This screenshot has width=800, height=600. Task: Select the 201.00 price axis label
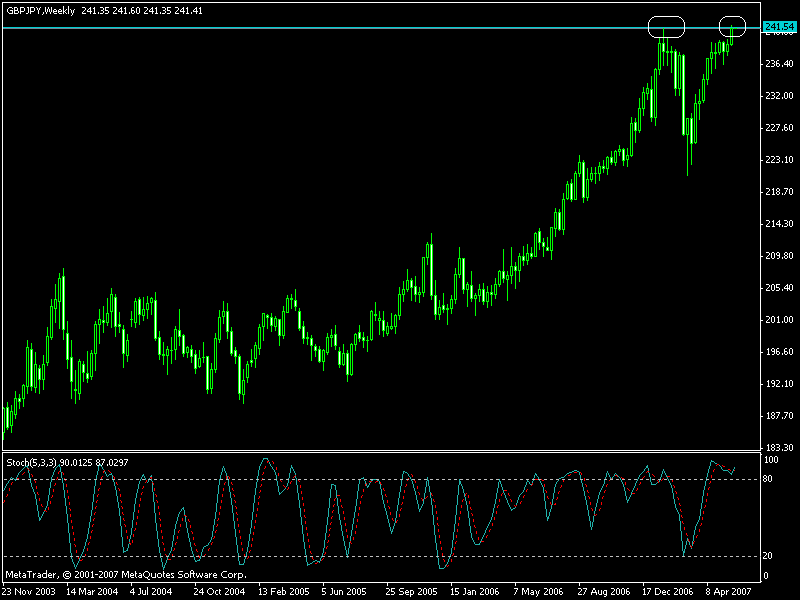coord(778,320)
